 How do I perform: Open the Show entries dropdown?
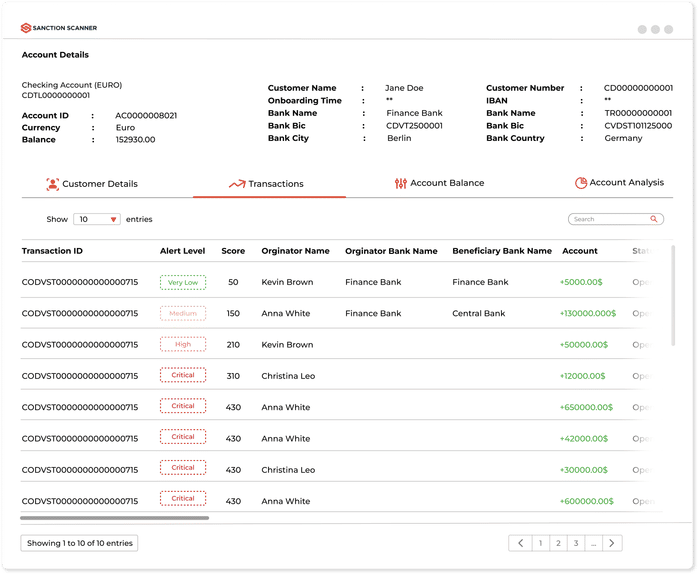point(97,219)
